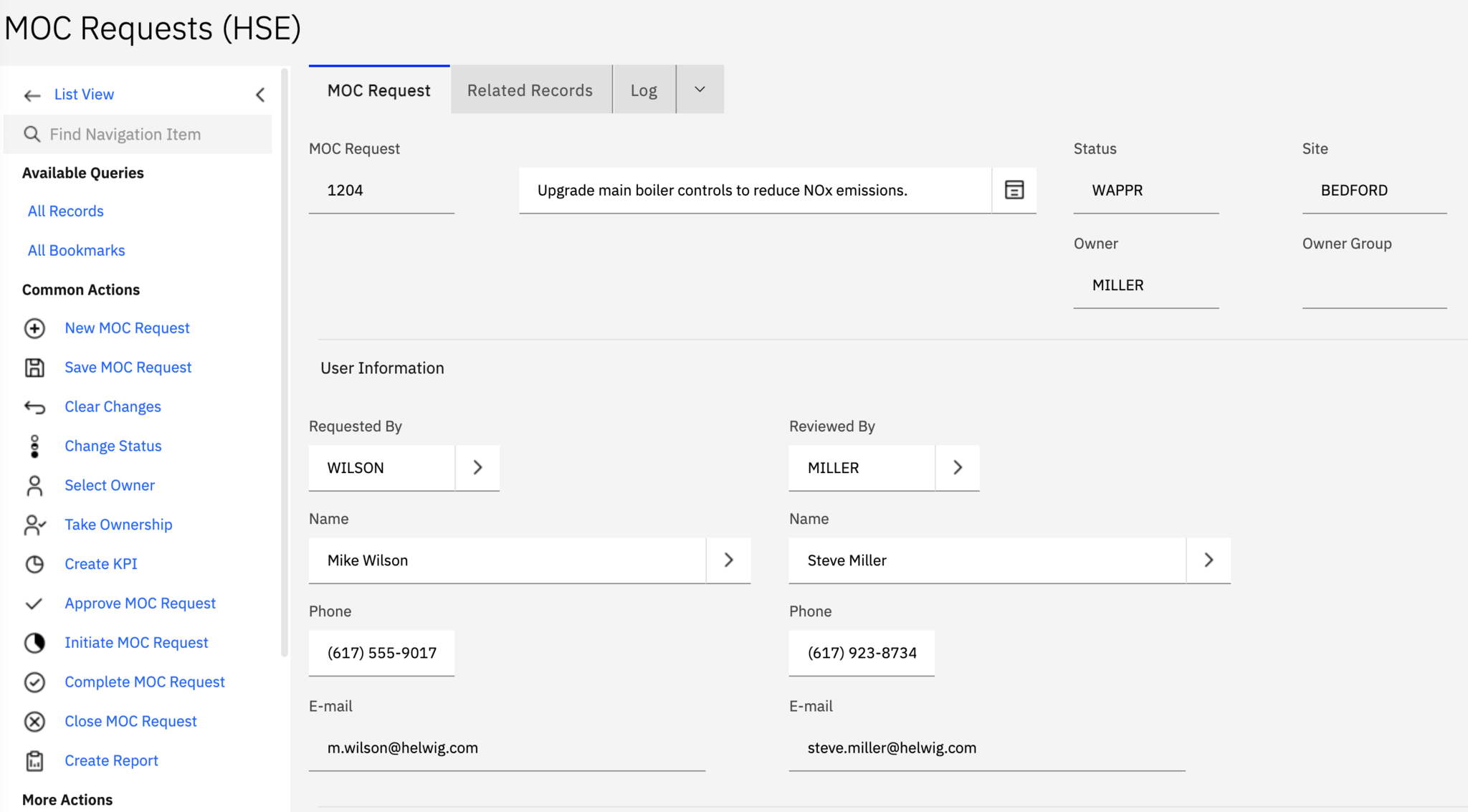Expand the more tabs dropdown arrow
1468x812 pixels.
(x=700, y=90)
